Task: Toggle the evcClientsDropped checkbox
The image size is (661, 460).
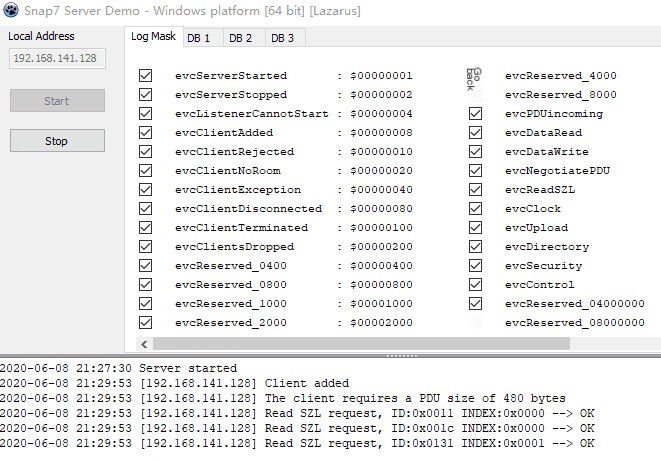Action: pos(145,246)
